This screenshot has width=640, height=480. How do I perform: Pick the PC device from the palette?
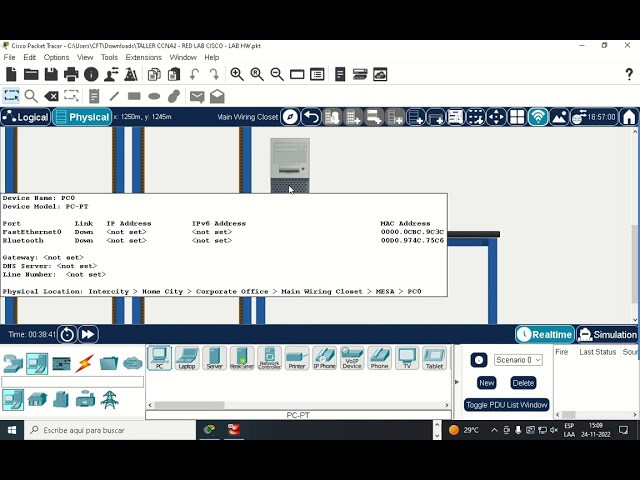[x=160, y=358]
